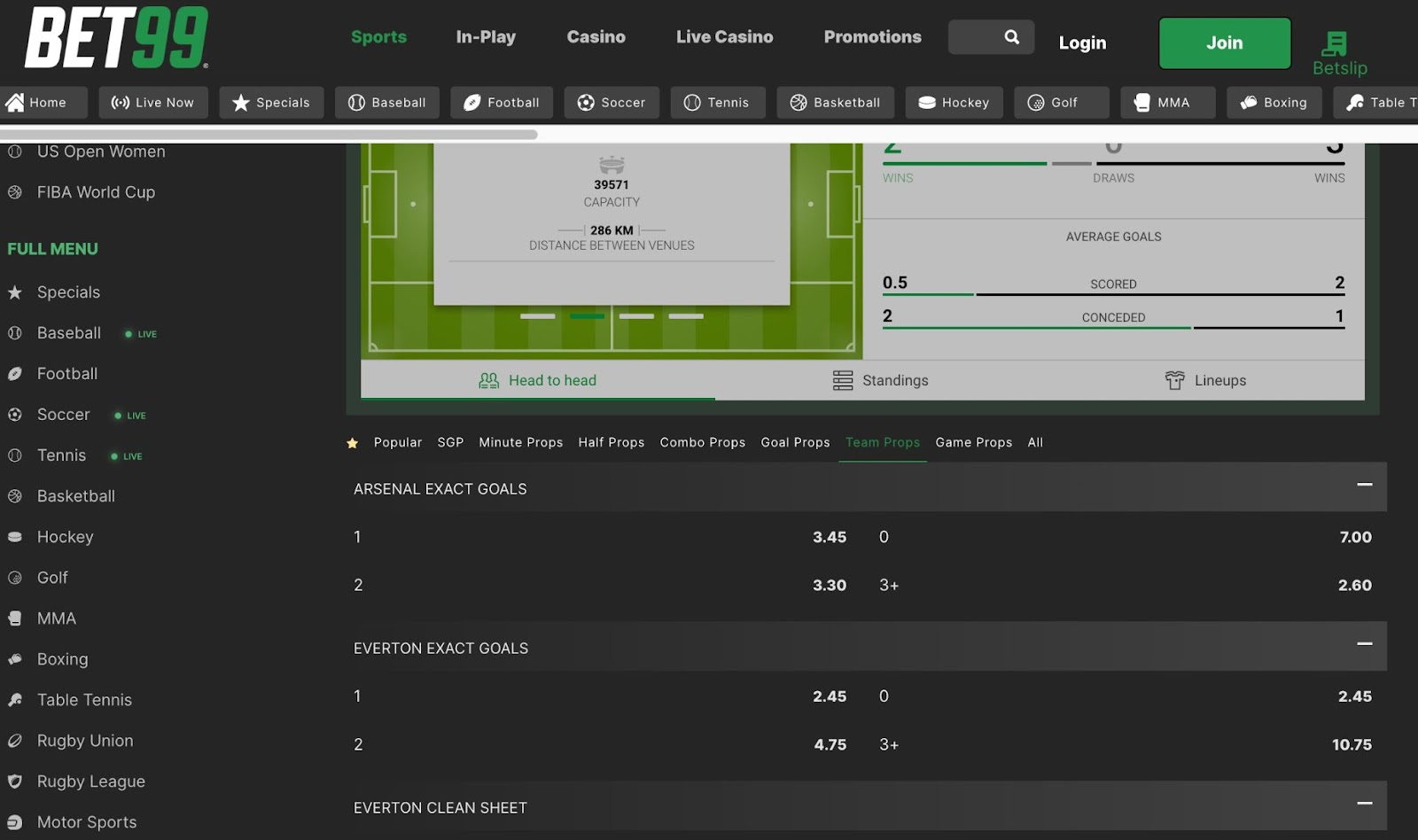The width and height of the screenshot is (1418, 840).
Task: Open the Promotions main menu
Action: [x=873, y=37]
